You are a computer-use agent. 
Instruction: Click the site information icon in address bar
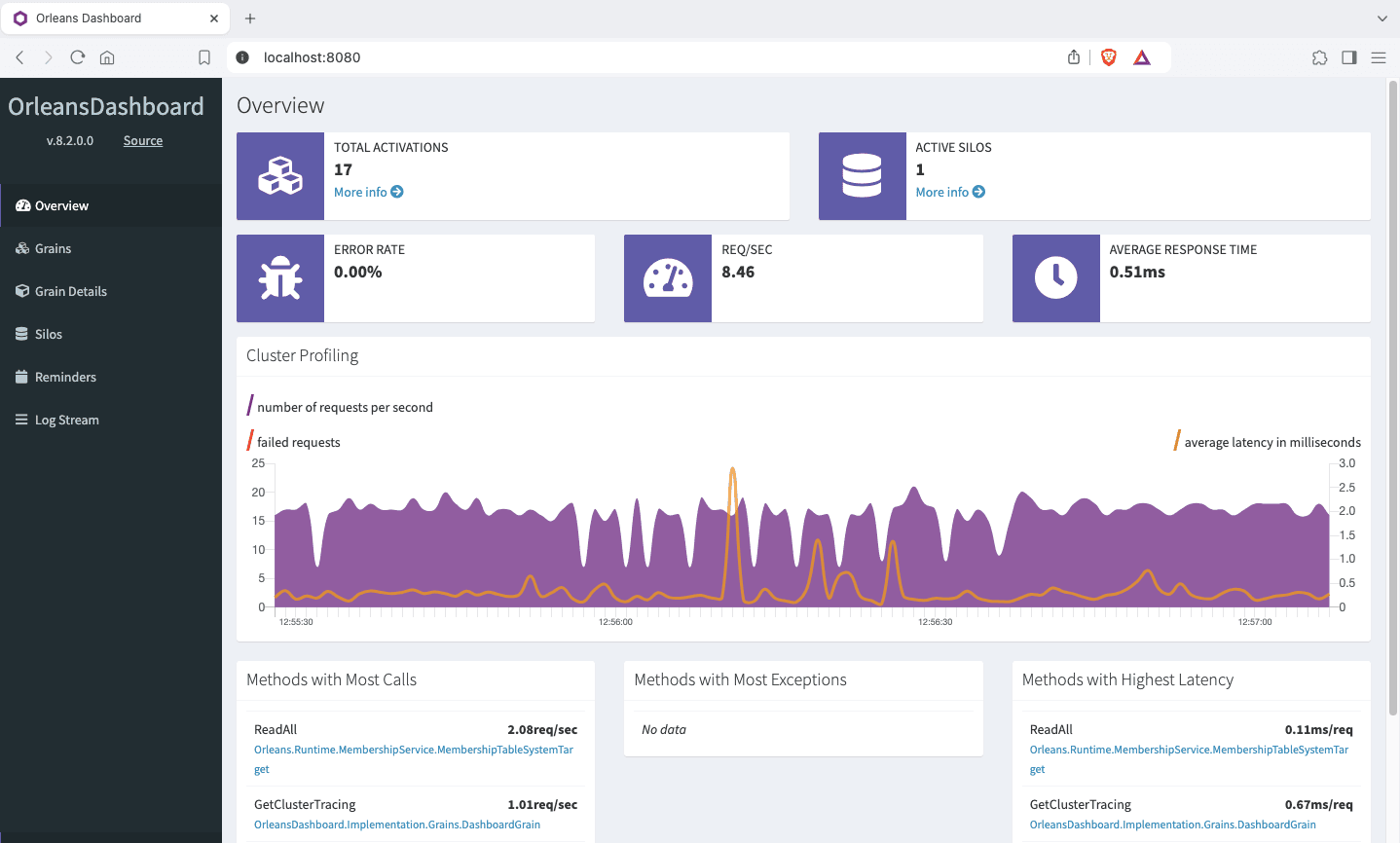pos(243,57)
